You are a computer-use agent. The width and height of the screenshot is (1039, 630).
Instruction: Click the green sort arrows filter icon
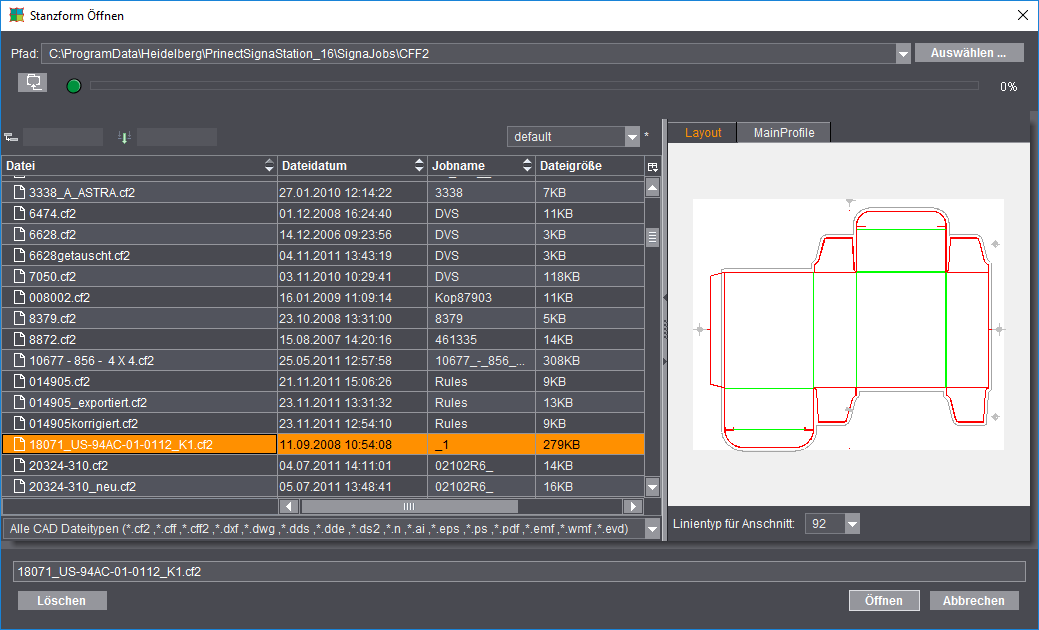pyautogui.click(x=124, y=137)
